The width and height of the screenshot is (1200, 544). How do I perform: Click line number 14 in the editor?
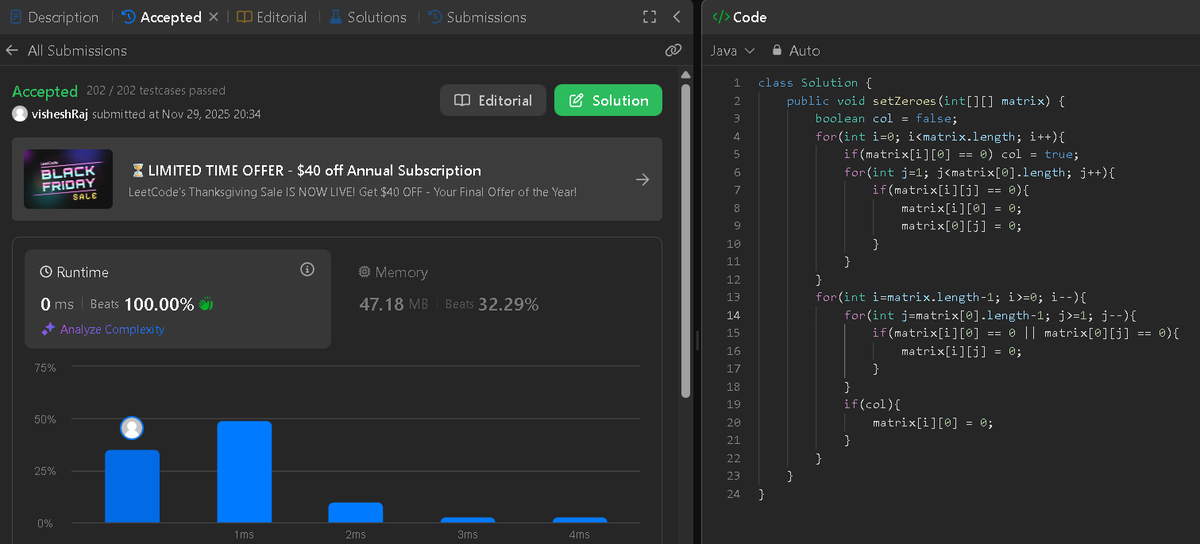pos(734,315)
